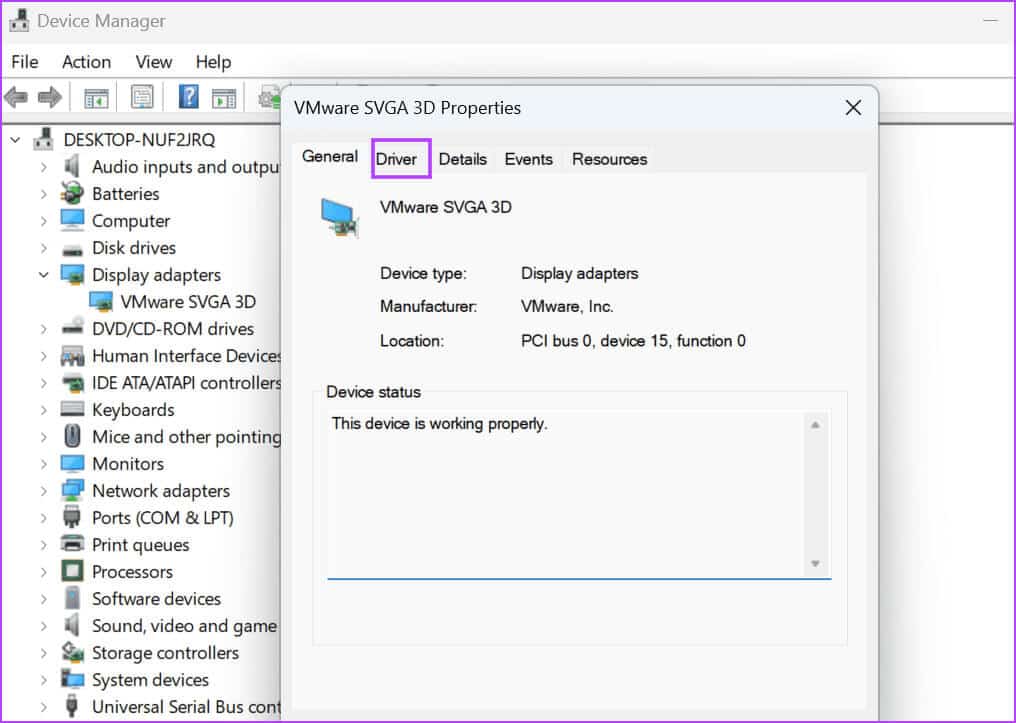Expand the System devices node arrow
This screenshot has width=1016, height=723.
[43, 680]
